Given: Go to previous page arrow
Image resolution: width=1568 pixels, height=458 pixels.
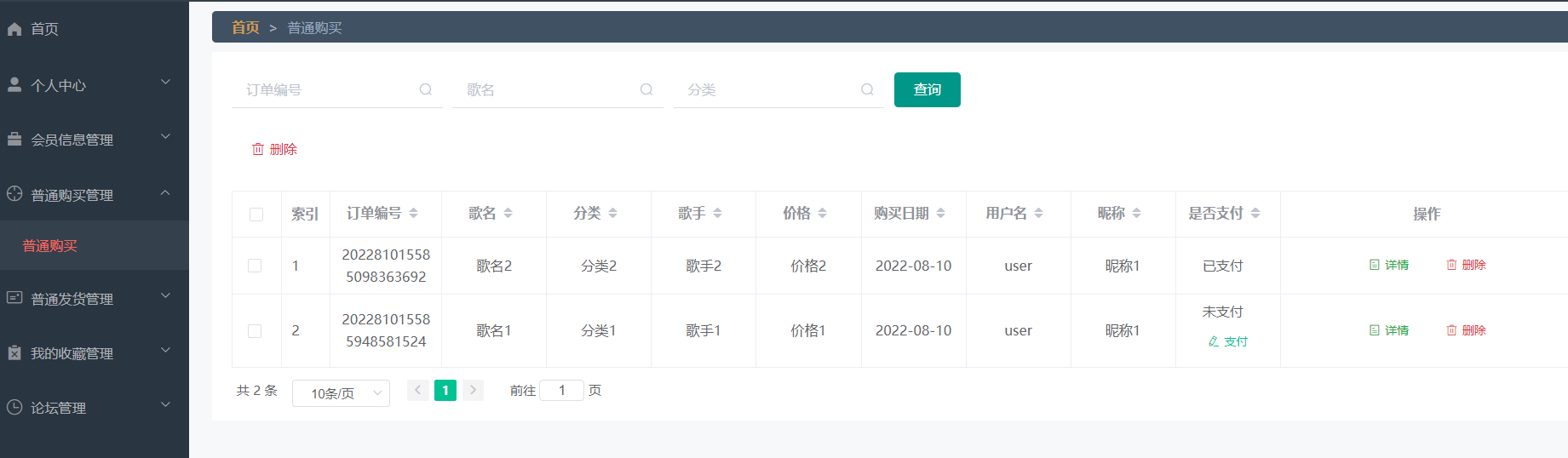Looking at the screenshot, I should (418, 390).
